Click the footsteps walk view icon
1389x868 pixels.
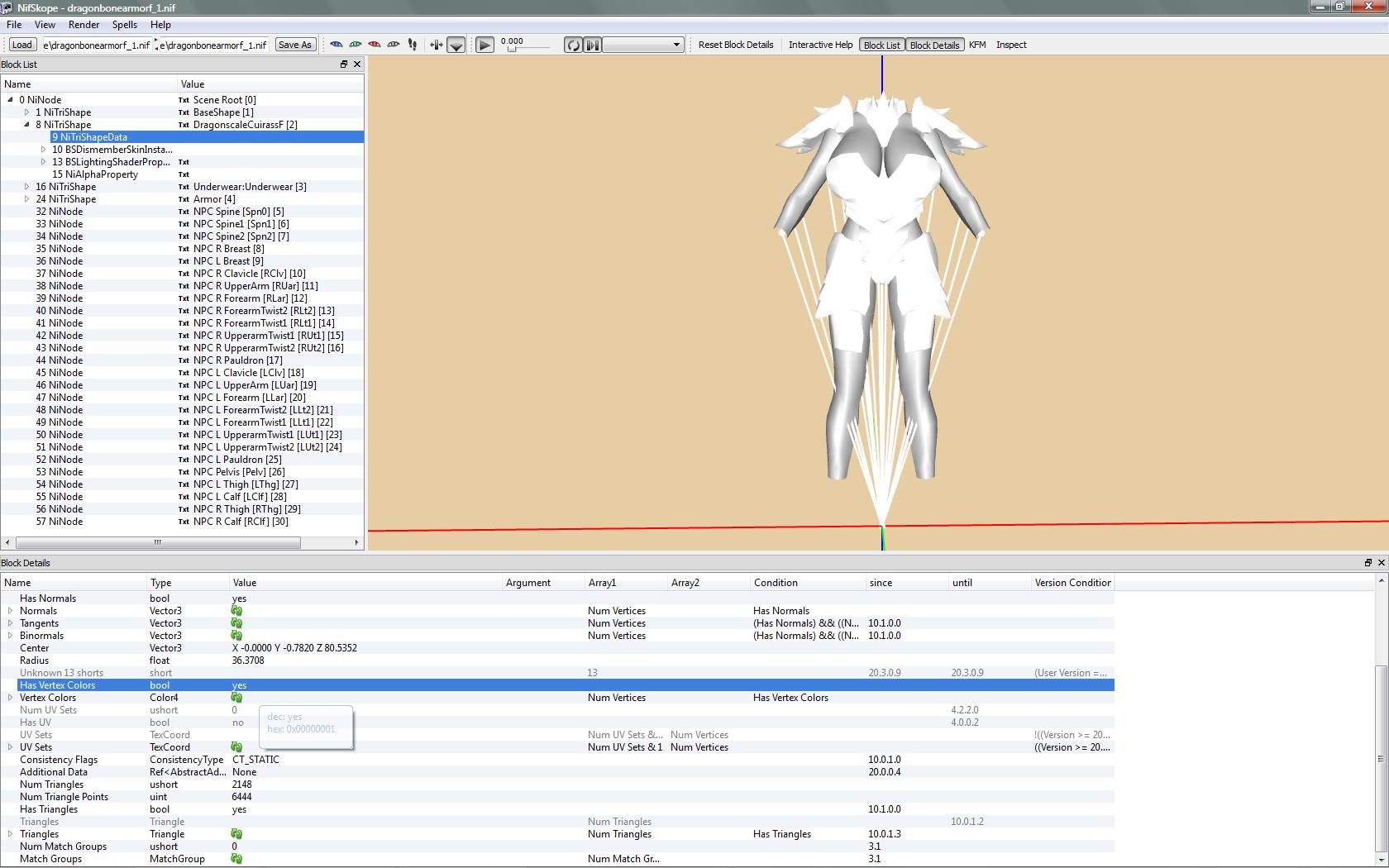[413, 45]
